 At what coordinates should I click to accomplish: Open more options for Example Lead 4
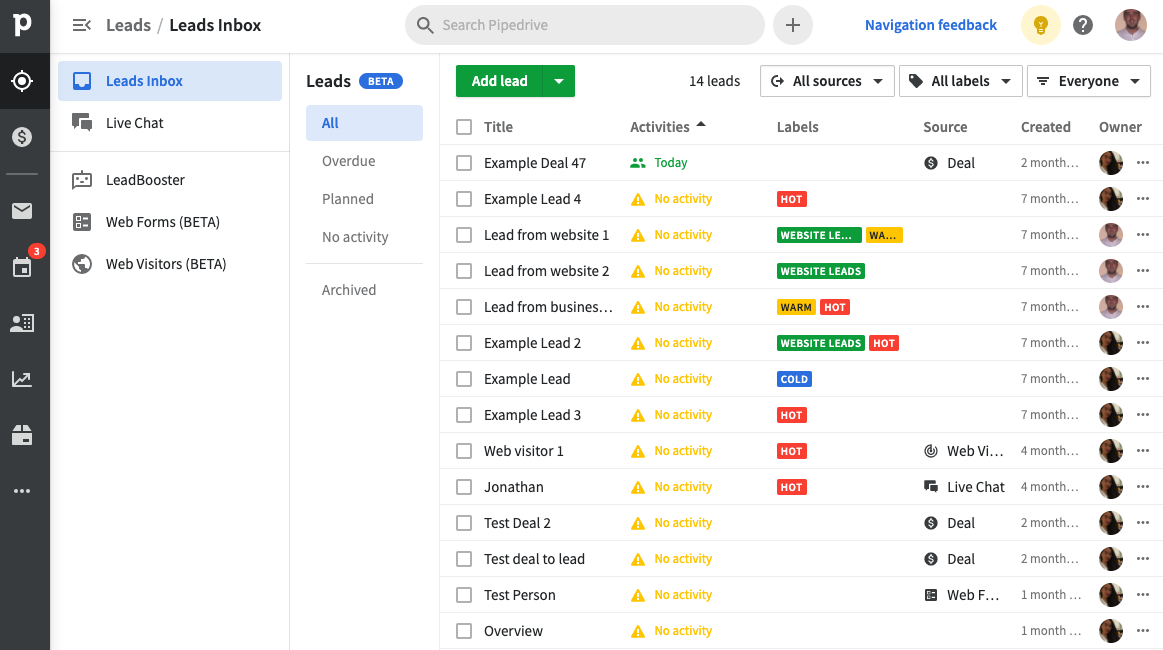pyautogui.click(x=1143, y=199)
